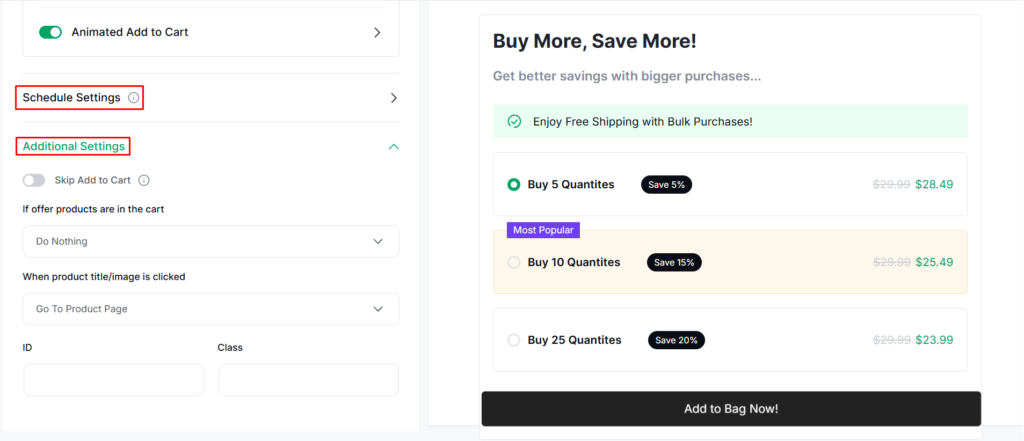Select the Buy 5 Quantites radio button
The image size is (1024, 441).
[514, 185]
